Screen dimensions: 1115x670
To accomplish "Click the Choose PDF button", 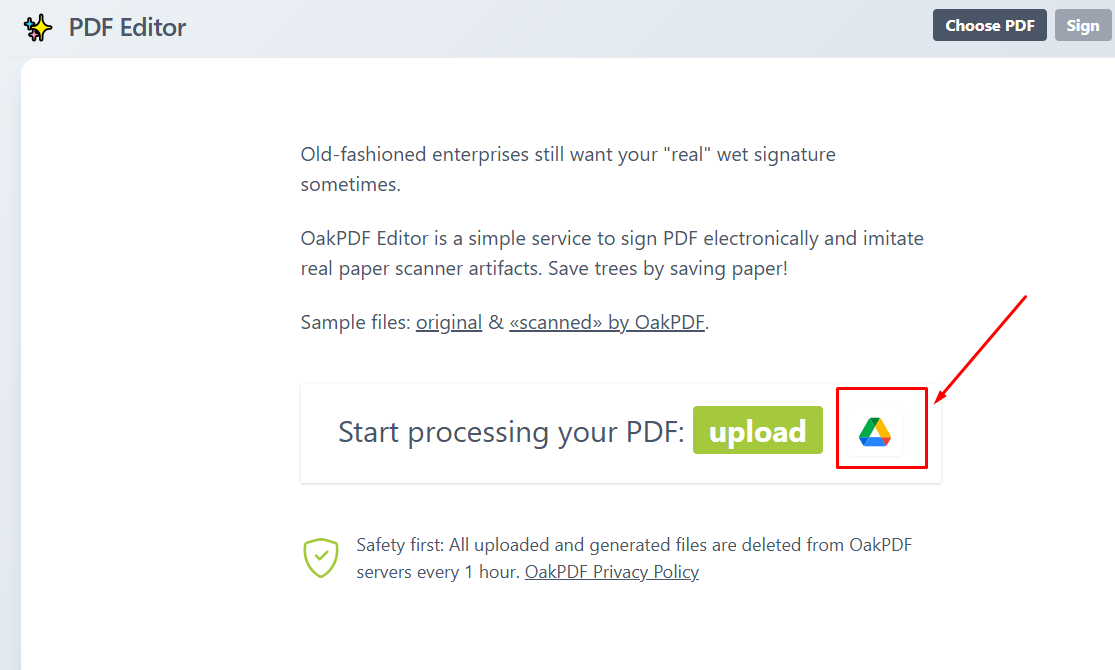I will pos(989,24).
